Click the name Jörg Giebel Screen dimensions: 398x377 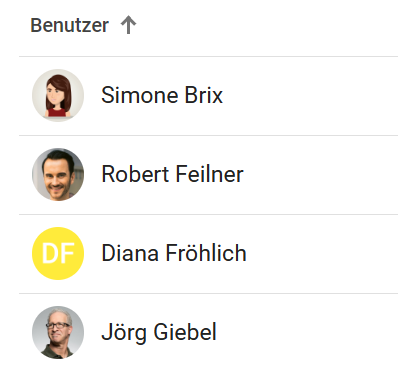[x=159, y=332]
